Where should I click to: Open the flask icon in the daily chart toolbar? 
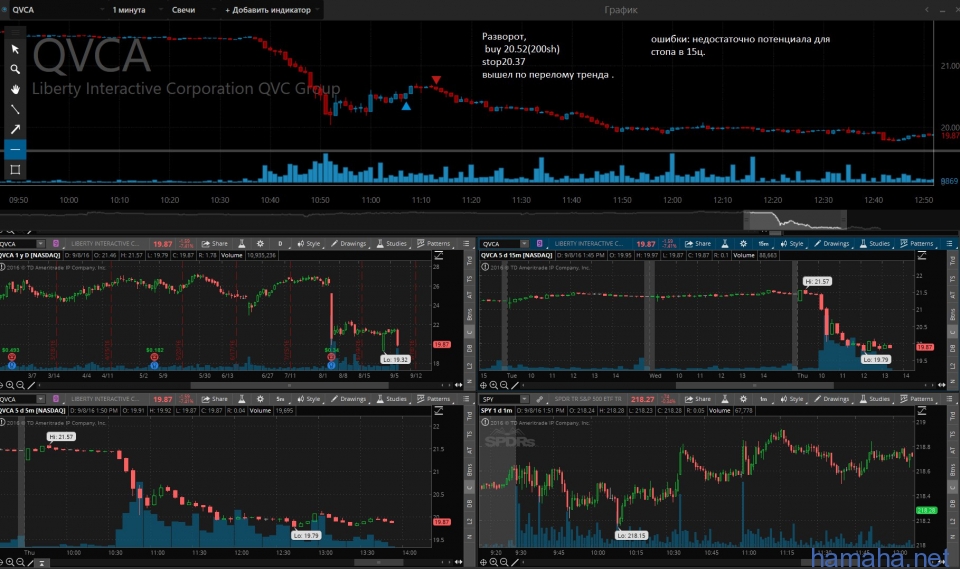[x=242, y=244]
